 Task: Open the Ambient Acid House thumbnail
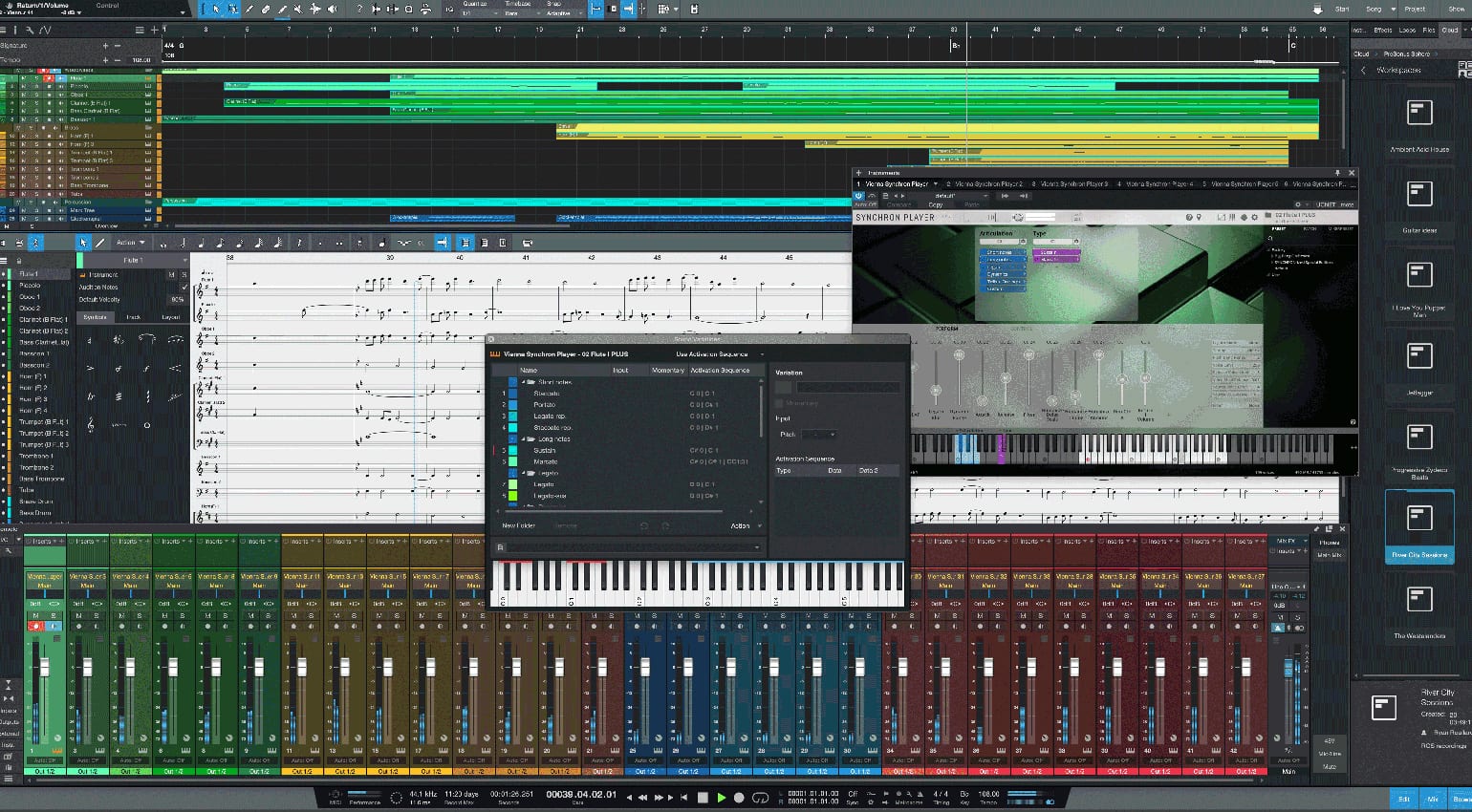(1419, 113)
